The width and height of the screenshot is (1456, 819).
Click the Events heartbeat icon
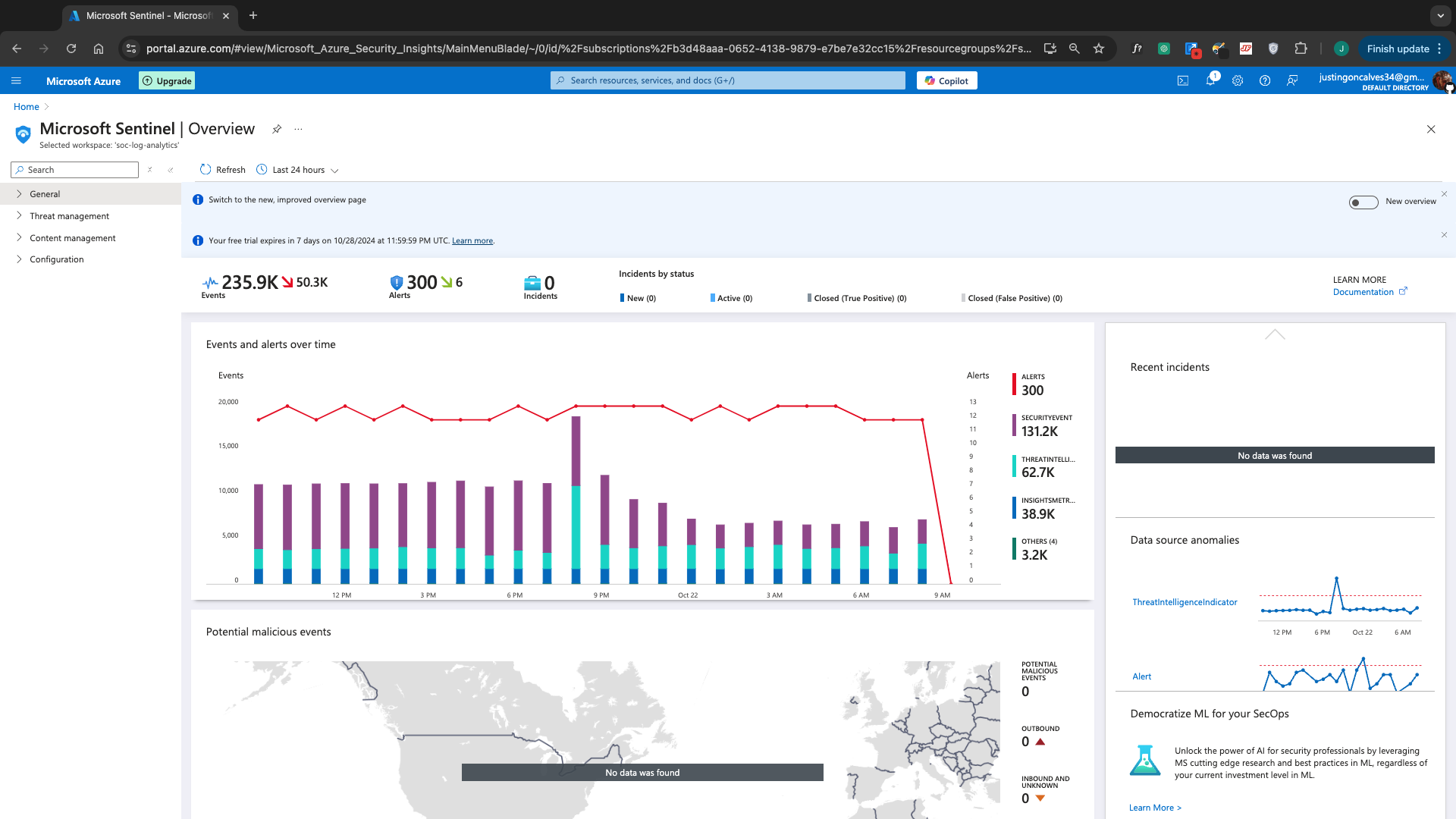[210, 283]
